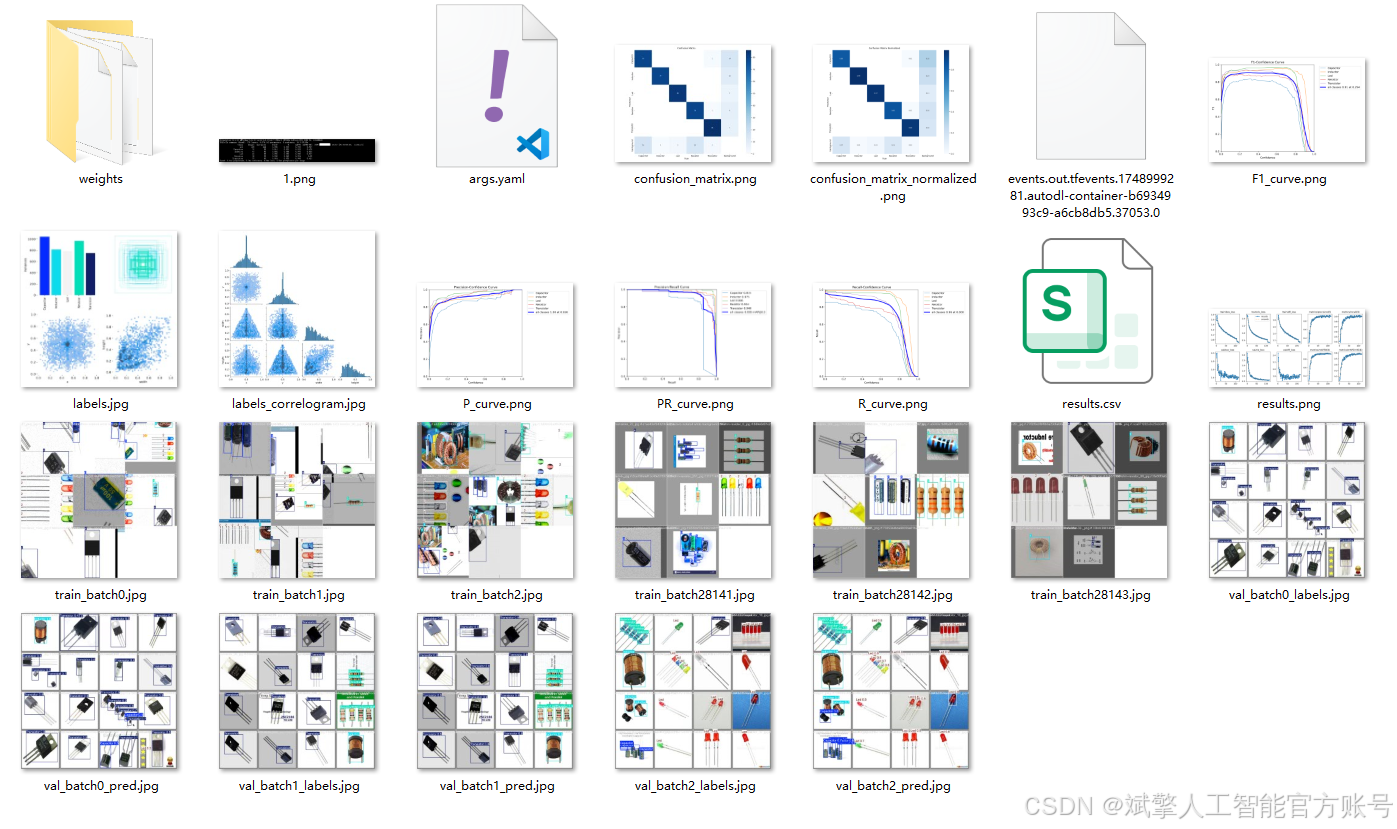The height and width of the screenshot is (829, 1397).
Task: Click the 'train_batch1.jpg' file name
Action: pos(298,594)
